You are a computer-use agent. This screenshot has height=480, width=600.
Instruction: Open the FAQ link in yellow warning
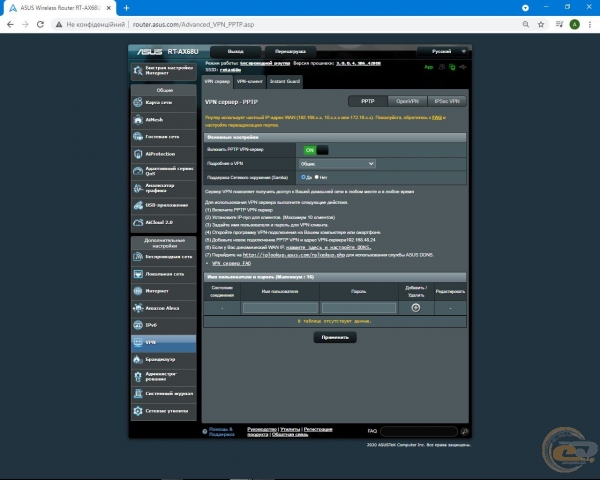coord(437,118)
